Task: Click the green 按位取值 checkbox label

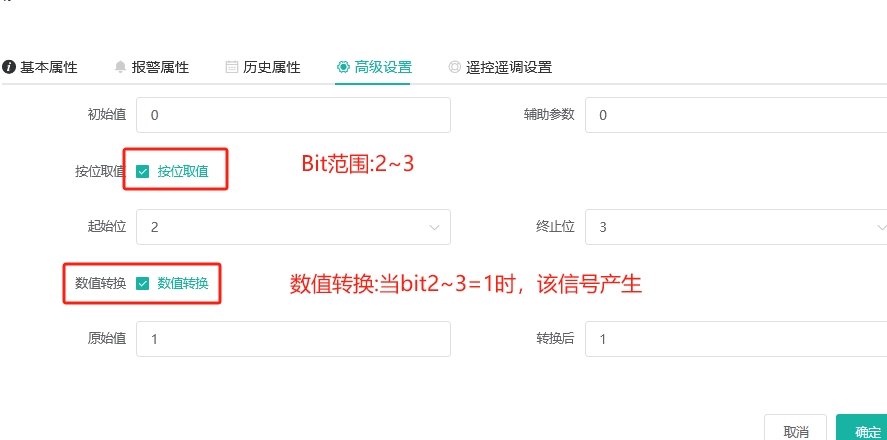Action: [183, 171]
